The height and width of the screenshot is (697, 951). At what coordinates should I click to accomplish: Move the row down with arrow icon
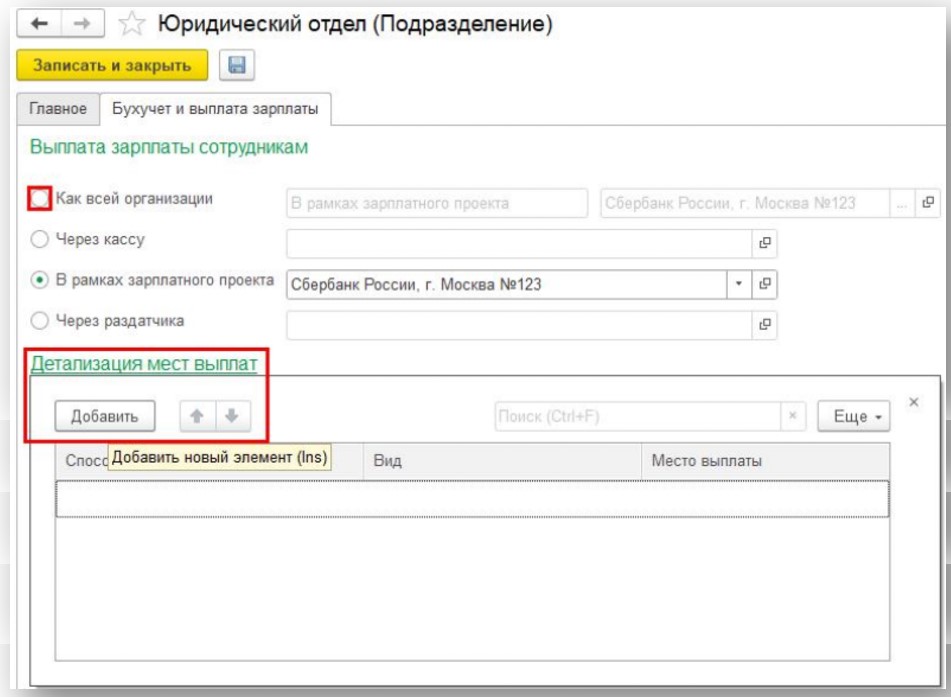click(232, 416)
